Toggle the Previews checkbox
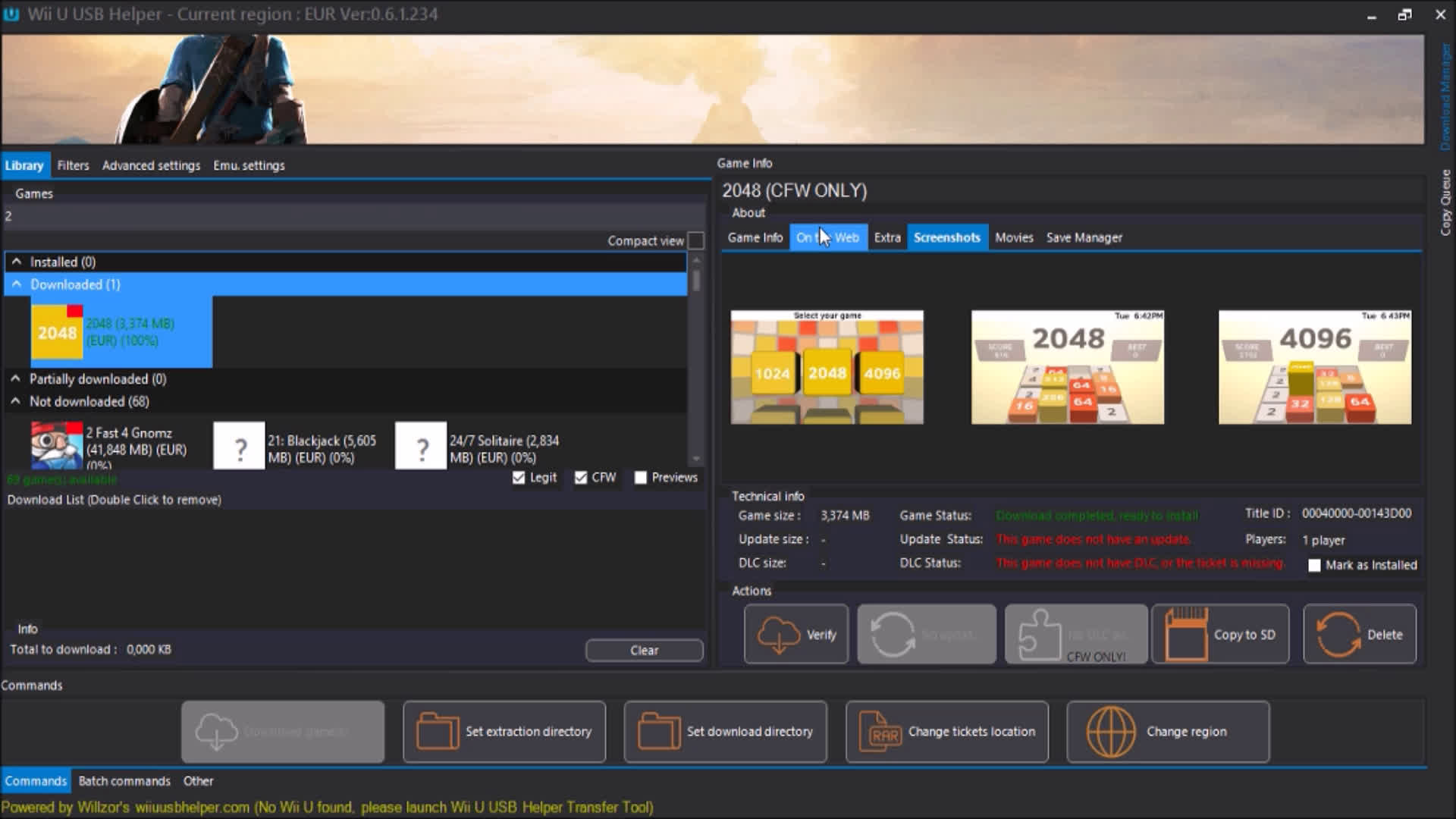Image resolution: width=1456 pixels, height=819 pixels. [641, 478]
